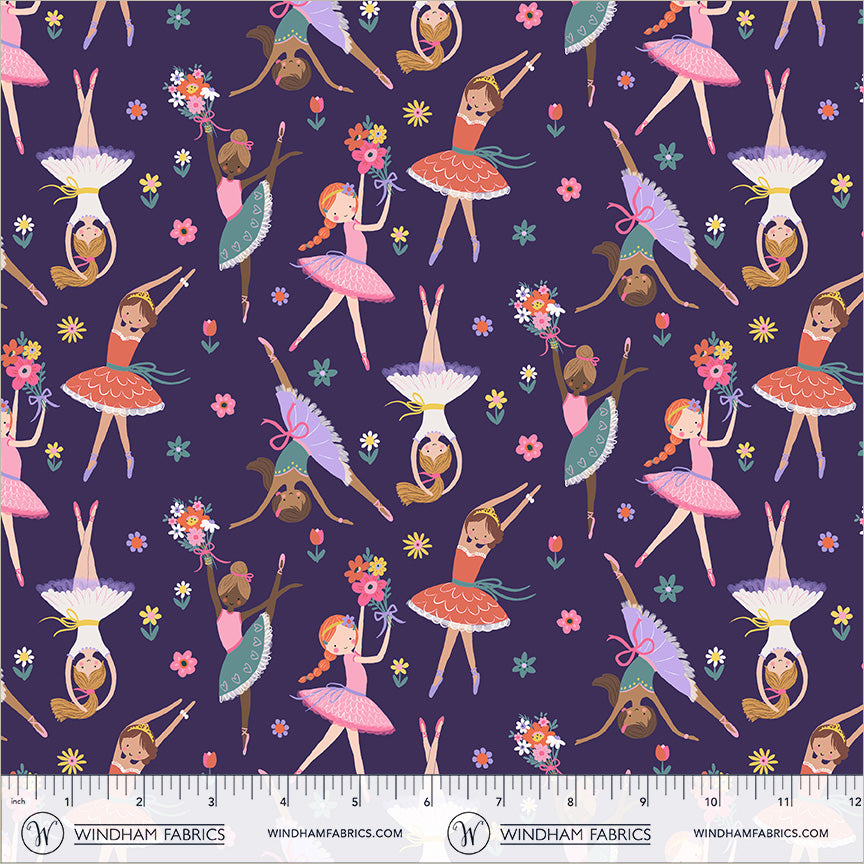Image resolution: width=864 pixels, height=864 pixels.
Task: Click the number 4 on the ruler
Action: (x=283, y=803)
